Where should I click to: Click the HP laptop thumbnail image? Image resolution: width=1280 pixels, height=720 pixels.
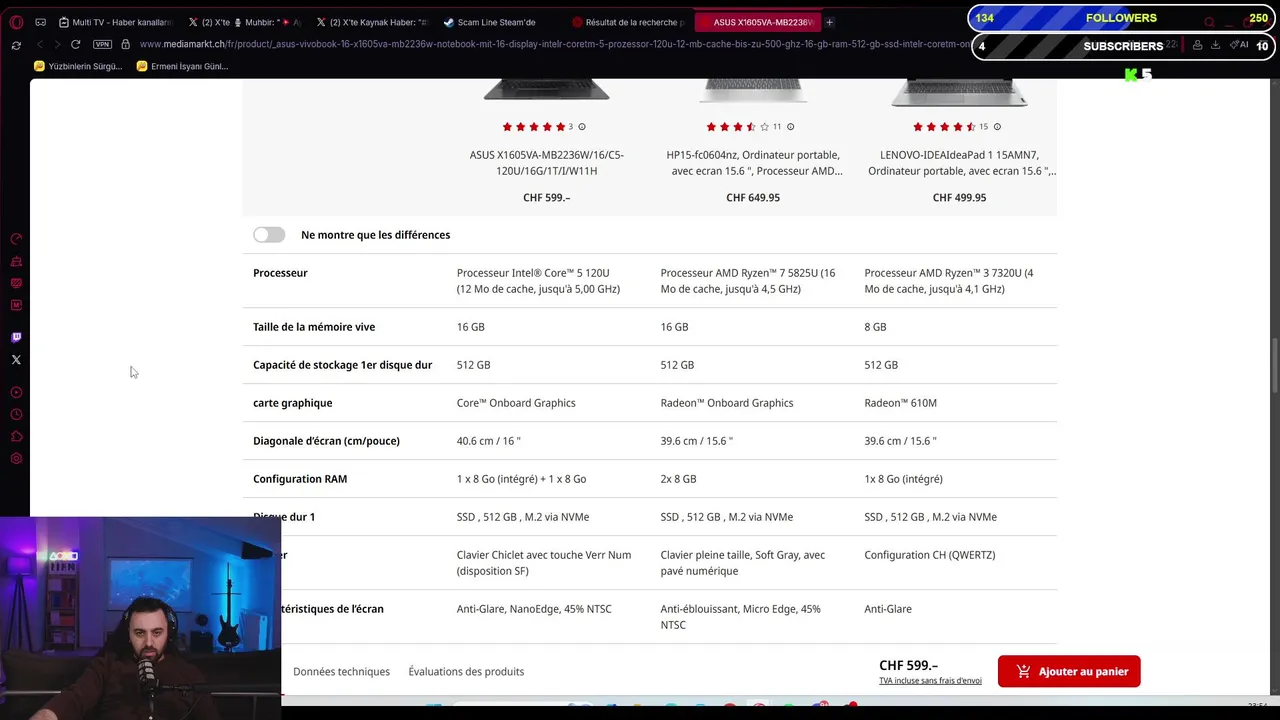coord(753,92)
